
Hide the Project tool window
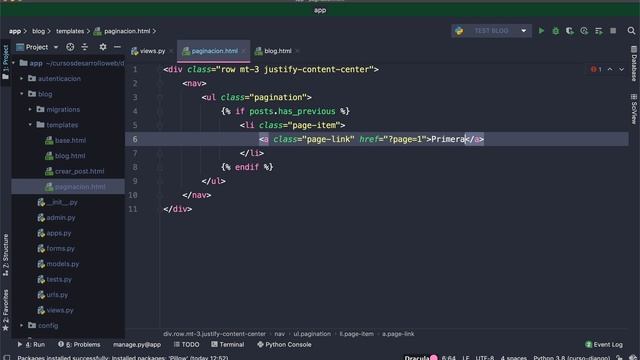117,47
